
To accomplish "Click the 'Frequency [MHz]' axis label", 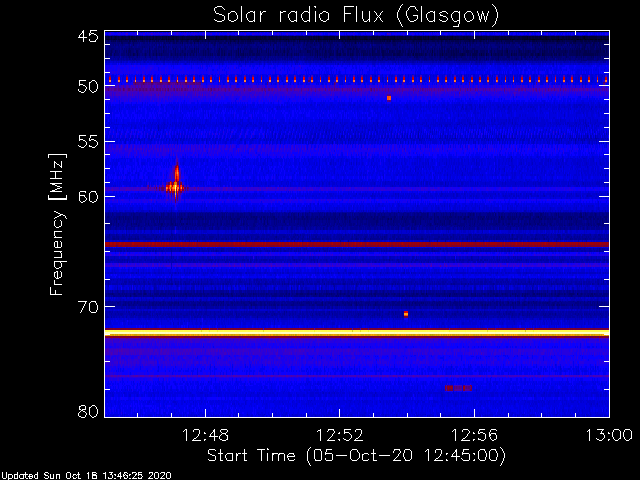I will click(57, 224).
